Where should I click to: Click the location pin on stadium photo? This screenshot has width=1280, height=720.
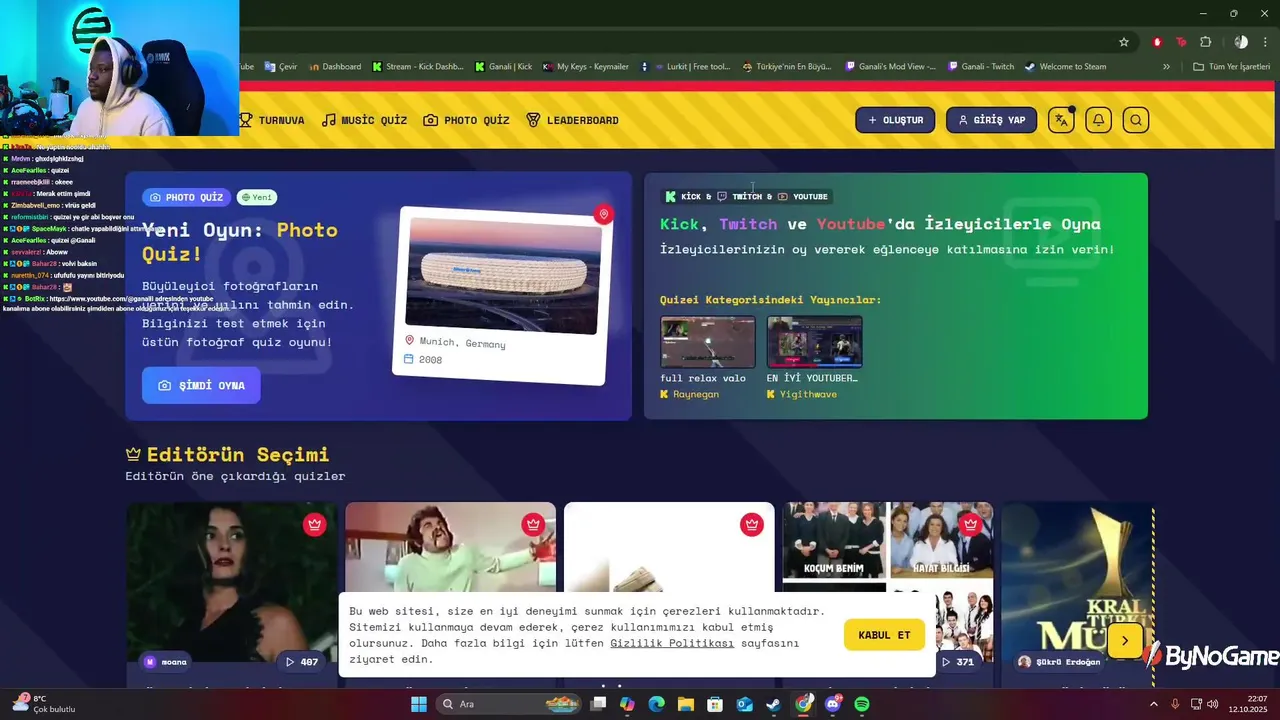(x=603, y=214)
